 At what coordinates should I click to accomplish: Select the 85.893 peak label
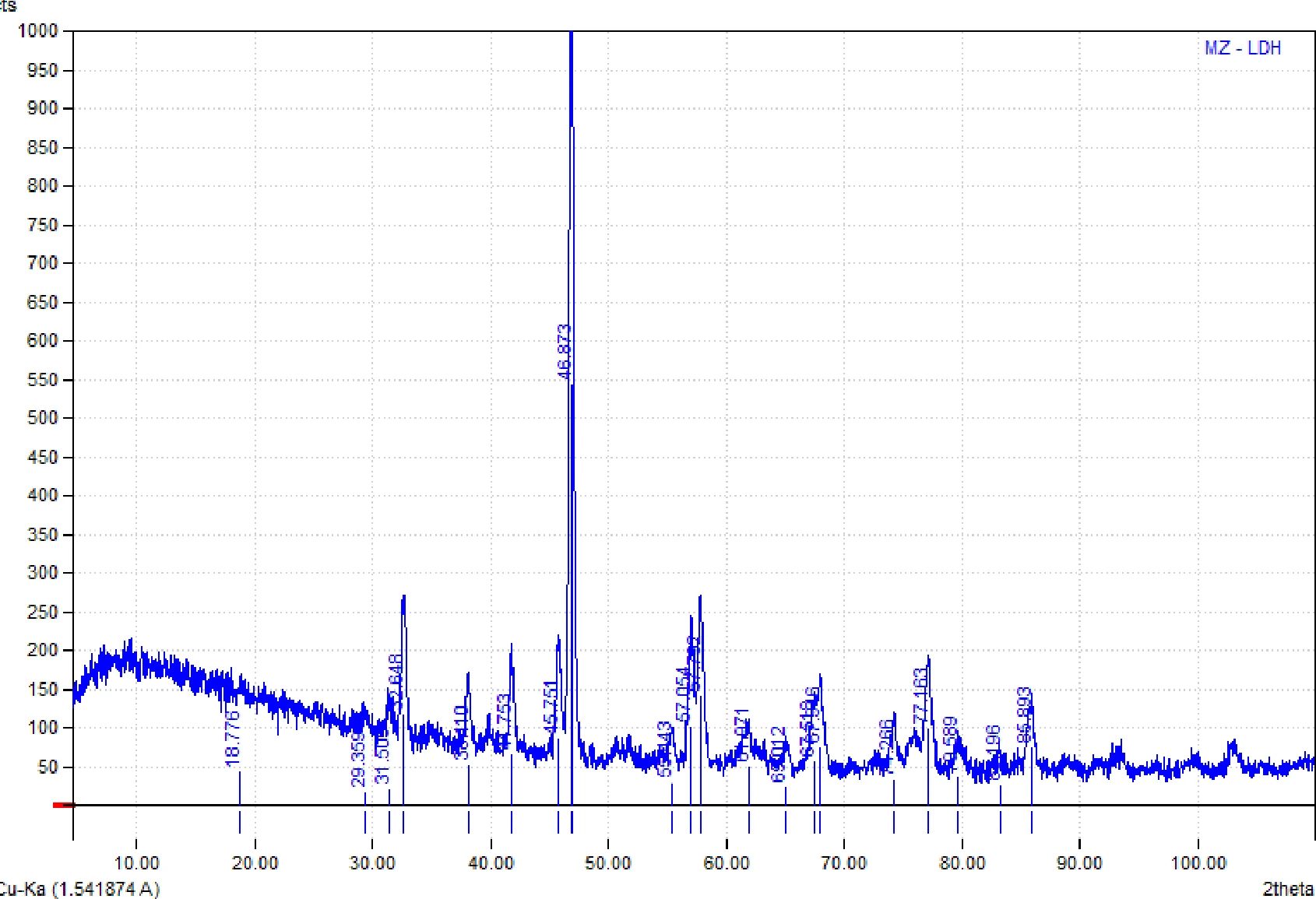point(1025,715)
